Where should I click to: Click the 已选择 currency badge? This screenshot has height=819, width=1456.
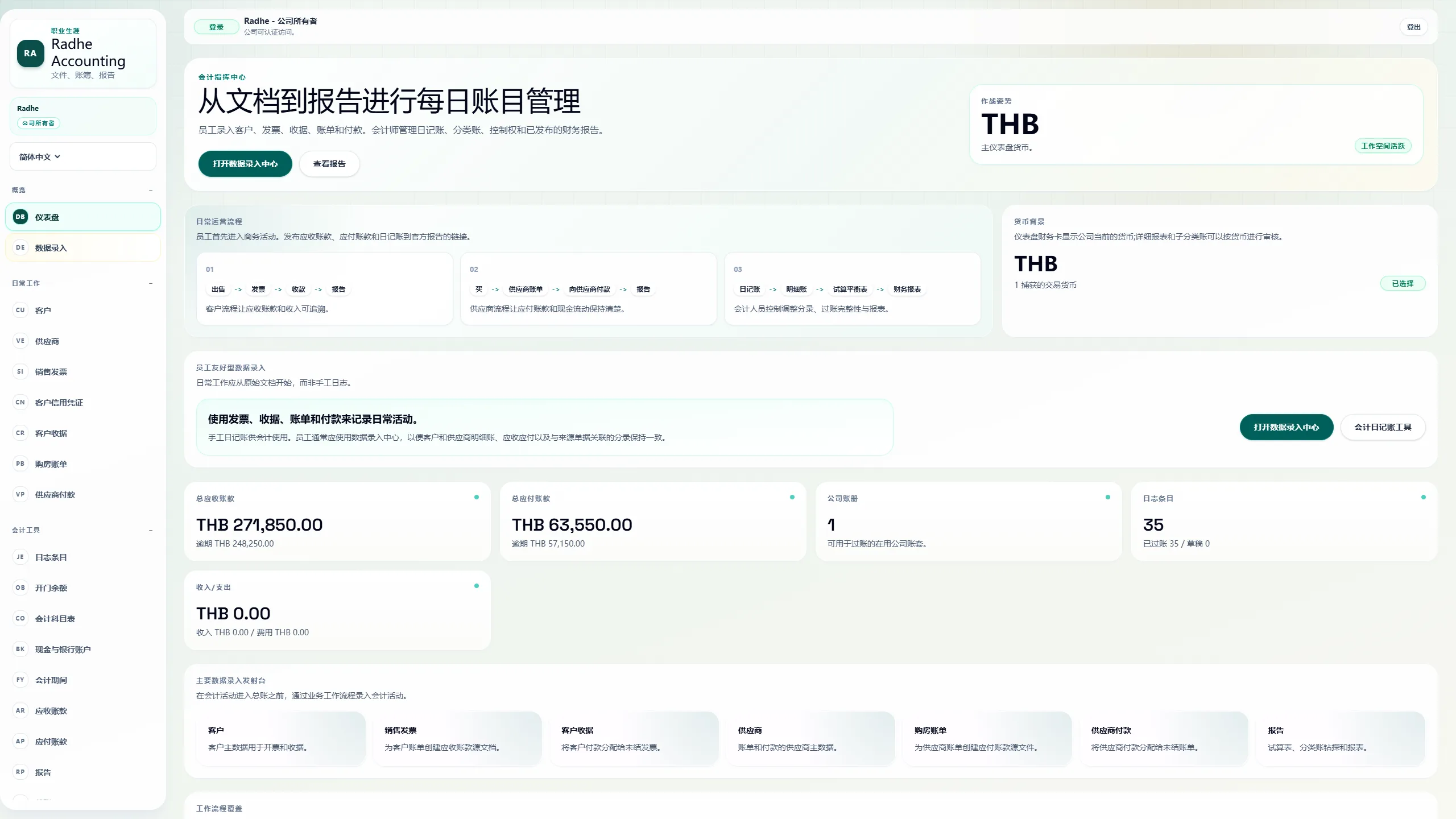tap(1403, 283)
